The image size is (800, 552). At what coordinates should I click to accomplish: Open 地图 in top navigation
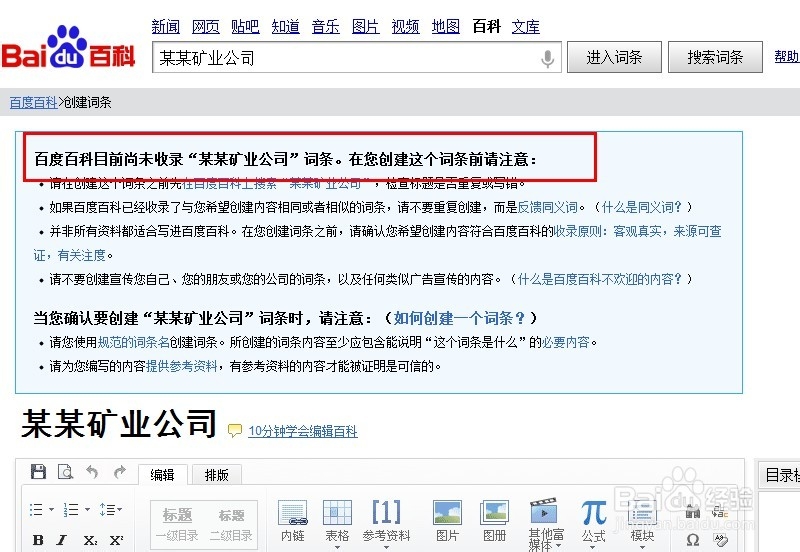pos(446,26)
